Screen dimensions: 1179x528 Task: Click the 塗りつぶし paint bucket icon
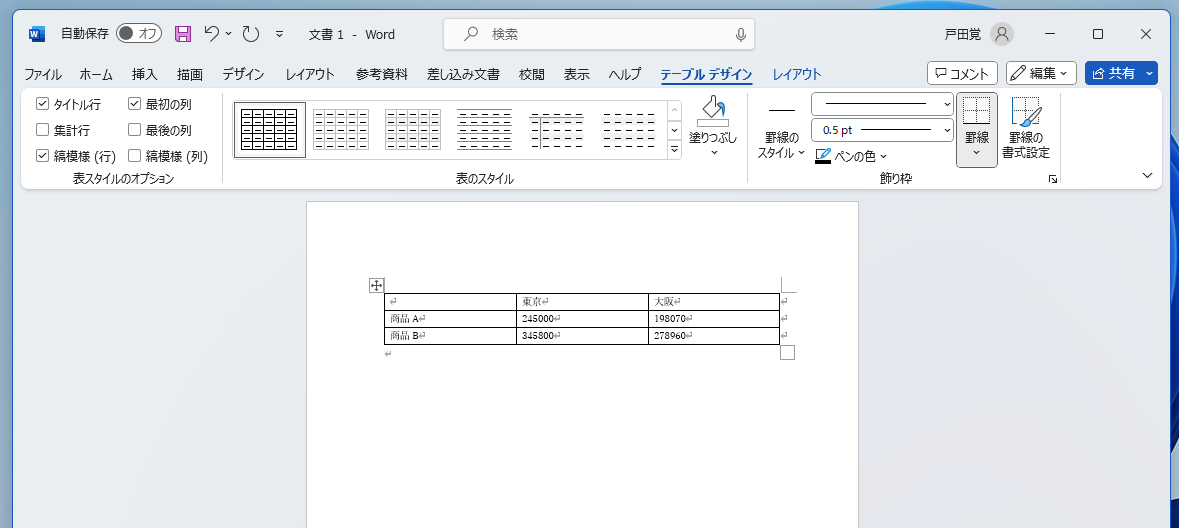pyautogui.click(x=713, y=111)
